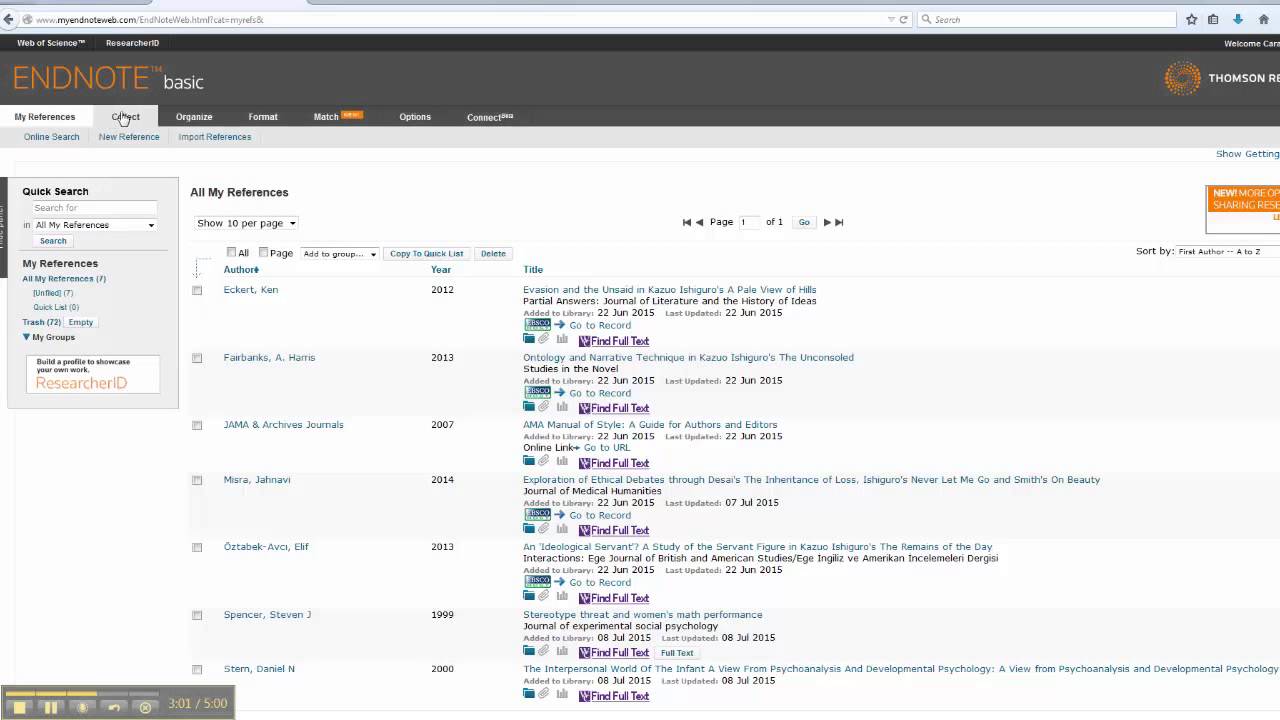Open Add to group dropdown
Screen dimensions: 1280x720
339,254
